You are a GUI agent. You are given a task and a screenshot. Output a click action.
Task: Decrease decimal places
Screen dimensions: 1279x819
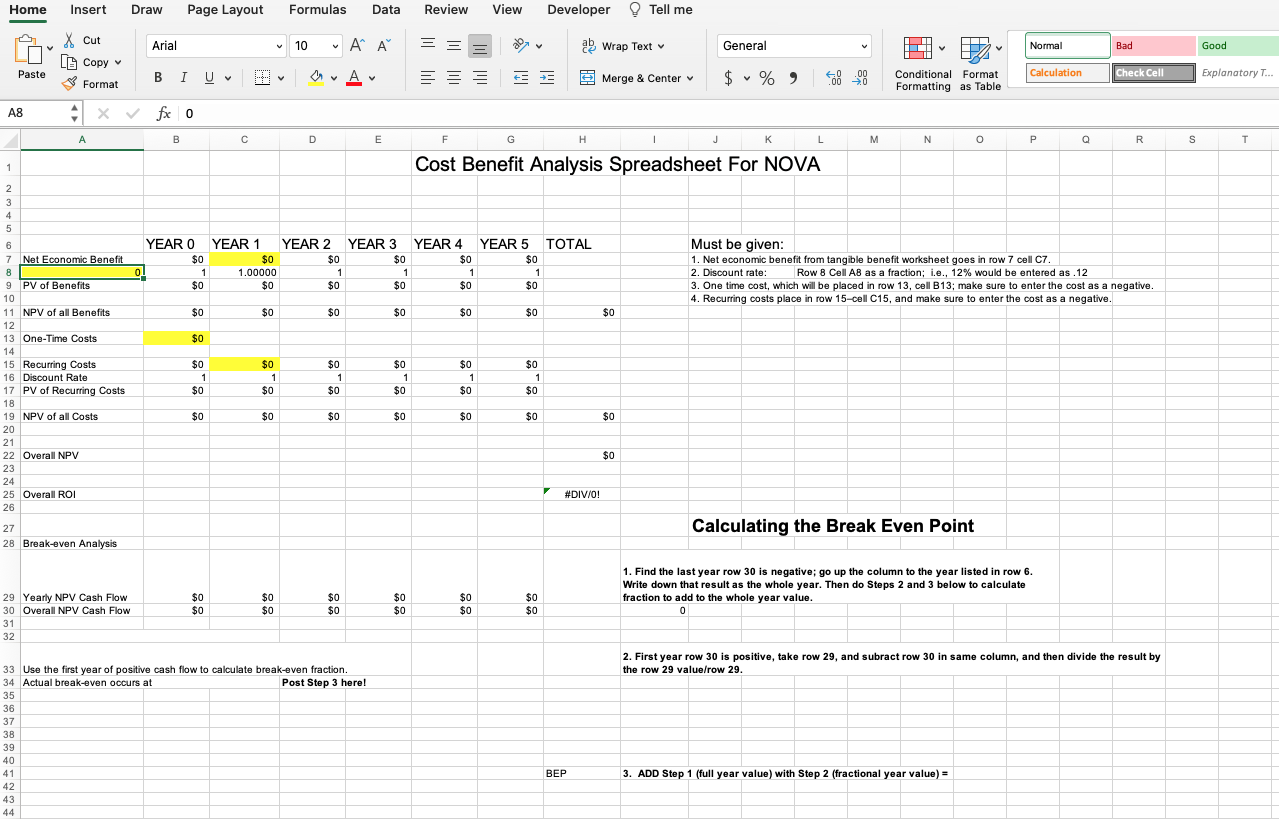860,78
